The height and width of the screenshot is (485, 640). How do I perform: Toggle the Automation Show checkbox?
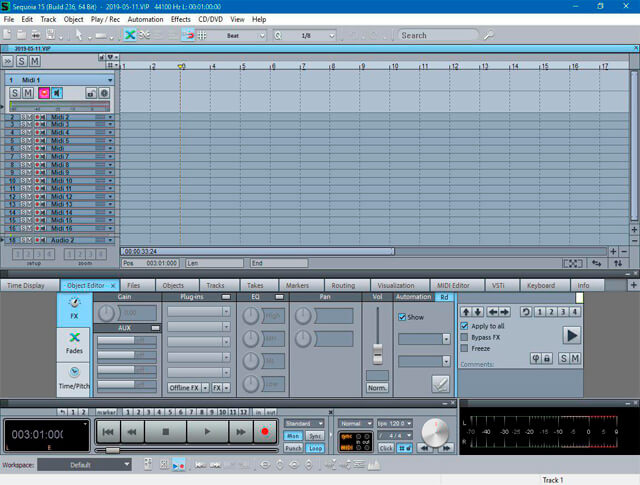click(x=403, y=317)
